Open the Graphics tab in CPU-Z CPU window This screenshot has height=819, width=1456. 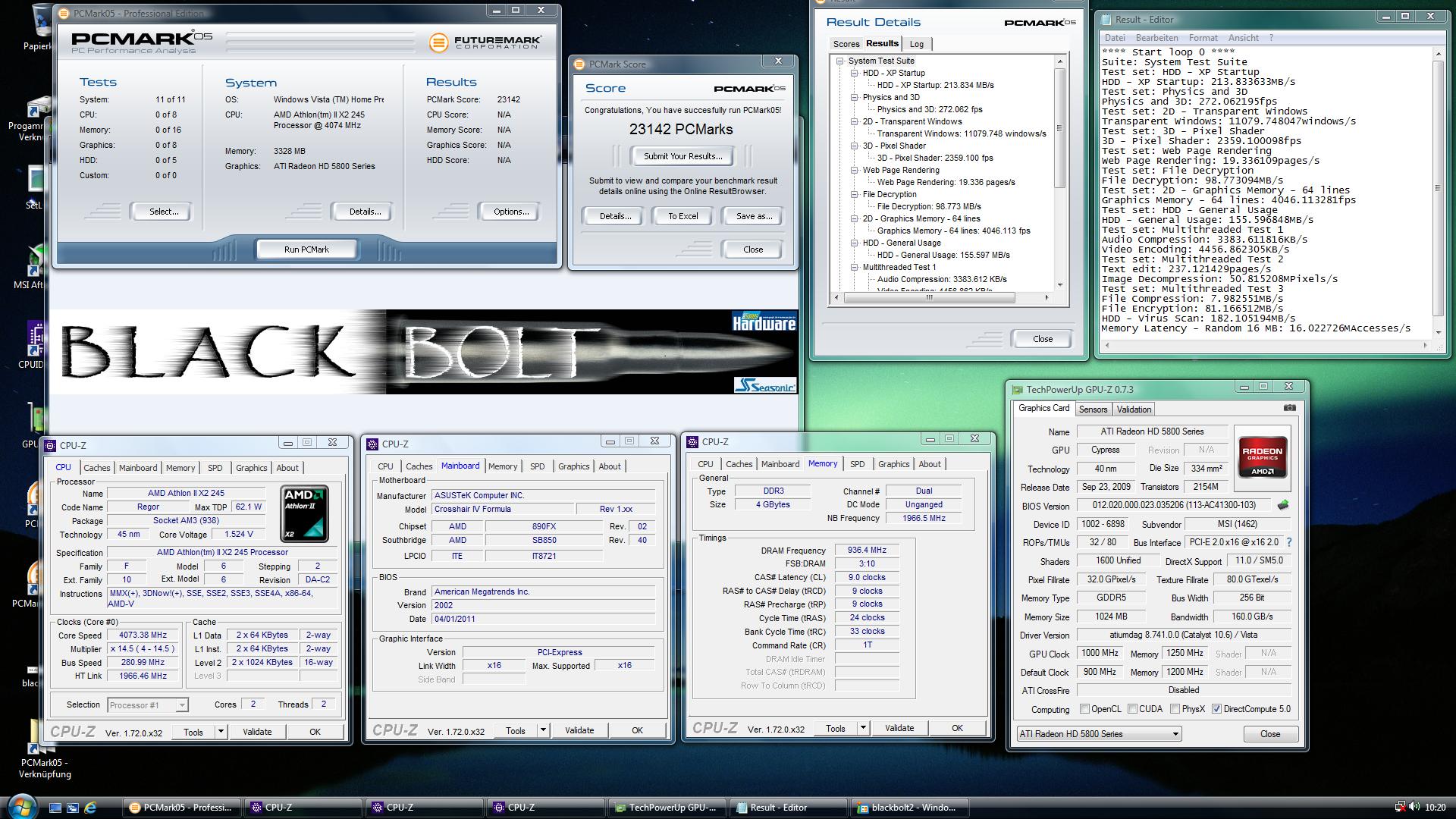click(251, 468)
